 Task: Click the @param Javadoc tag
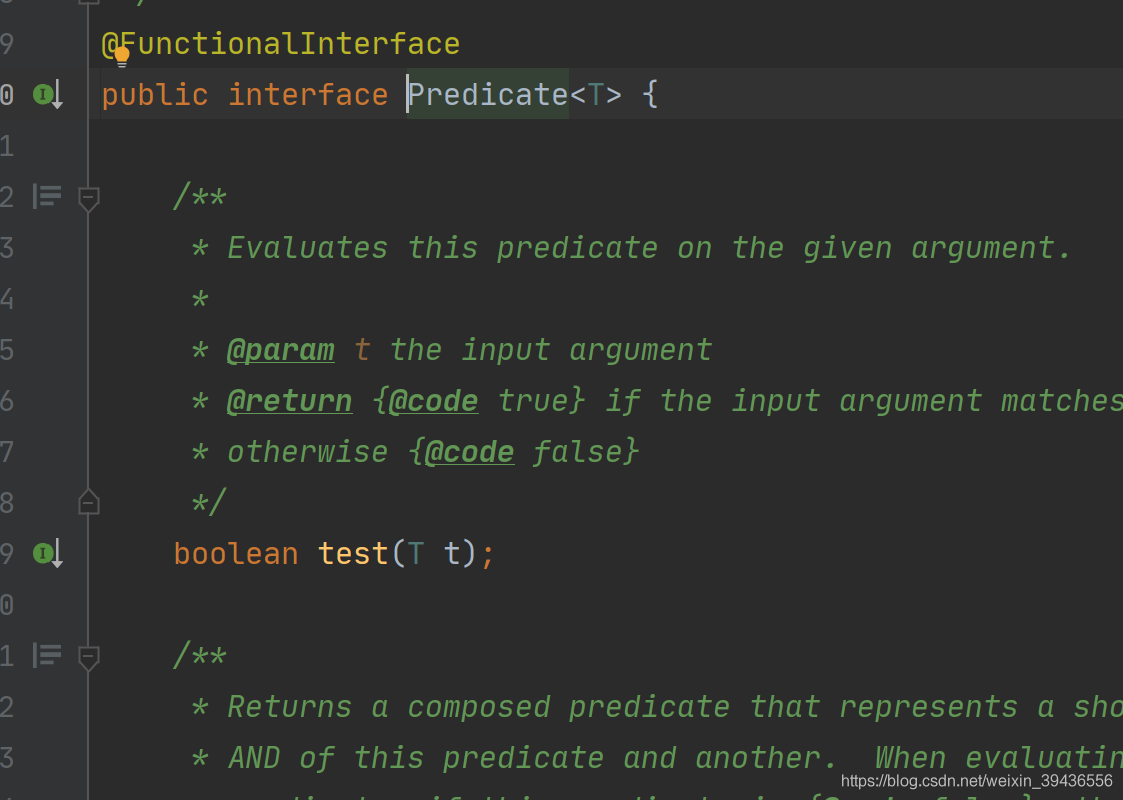[x=280, y=350]
